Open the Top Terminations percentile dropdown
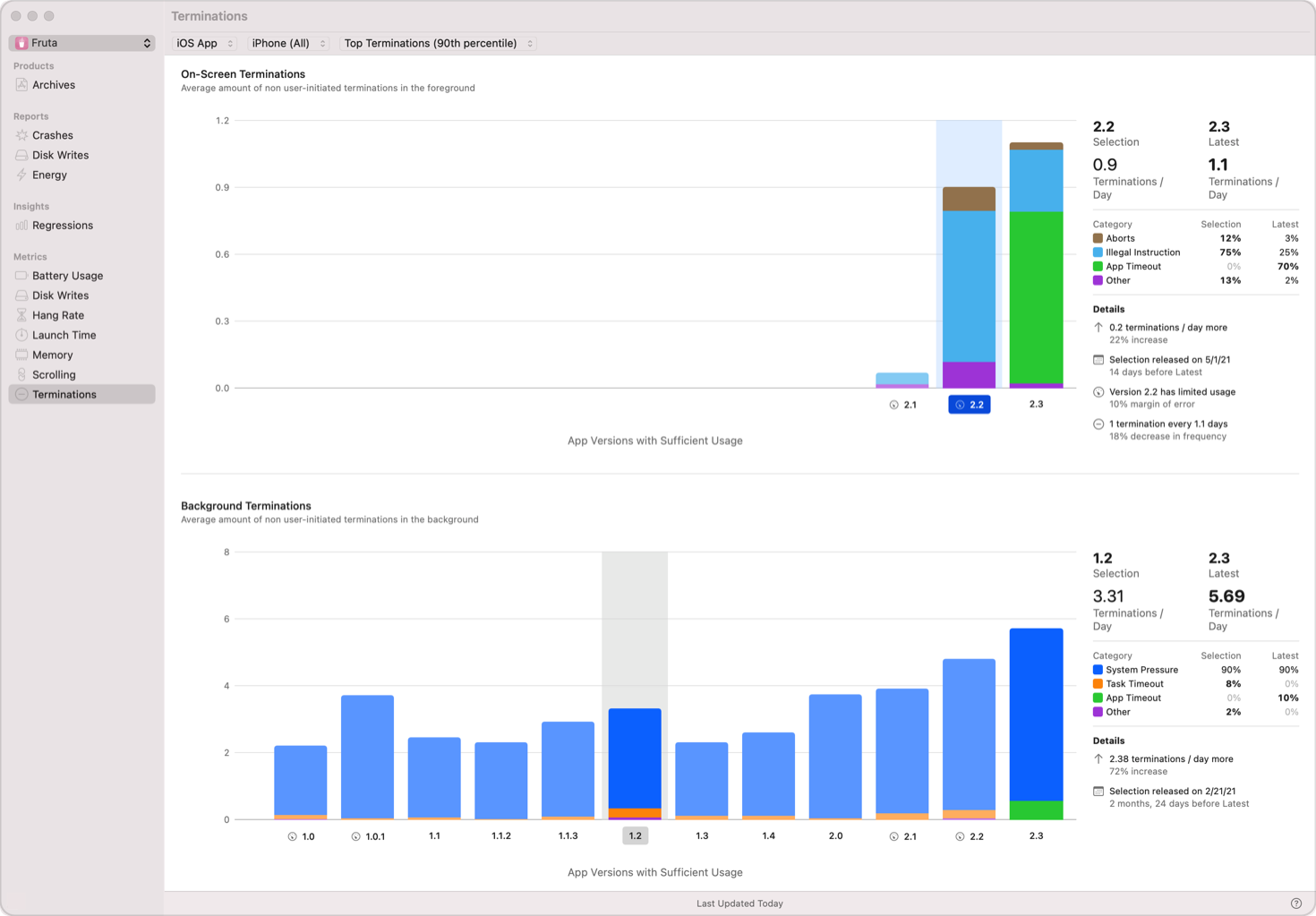The image size is (1316, 916). point(437,42)
